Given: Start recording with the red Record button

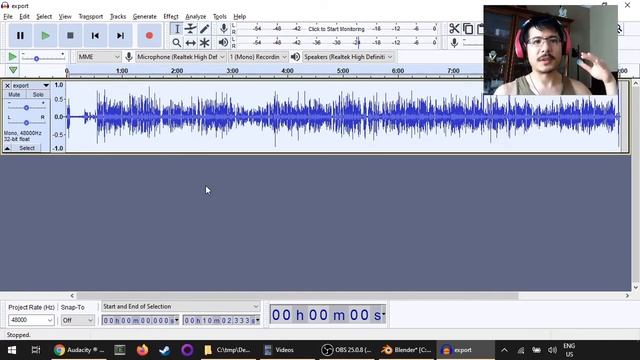Looking at the screenshot, I should click(149, 36).
